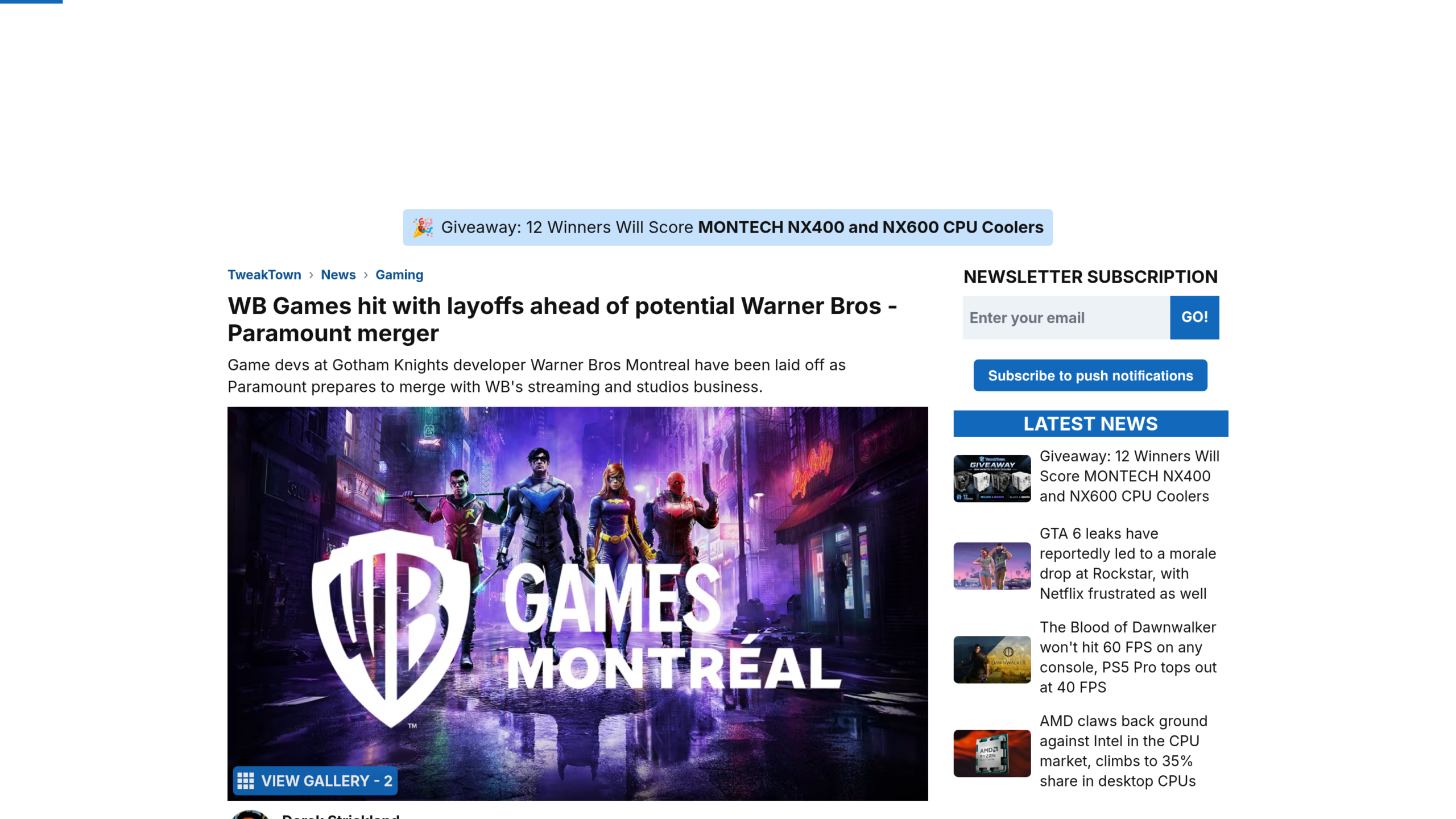Viewport: 1456px width, 819px height.
Task: Click the View Gallery - 2 button
Action: (315, 781)
